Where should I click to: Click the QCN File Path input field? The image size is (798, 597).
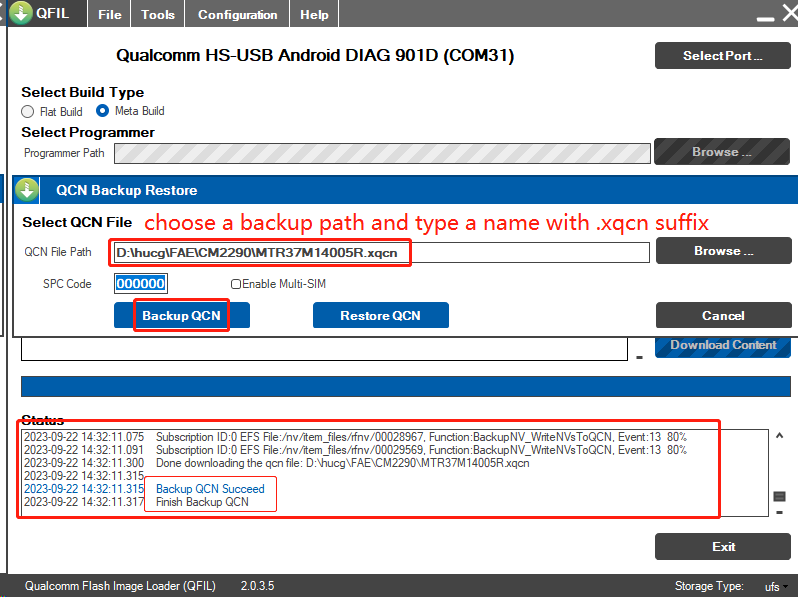382,252
